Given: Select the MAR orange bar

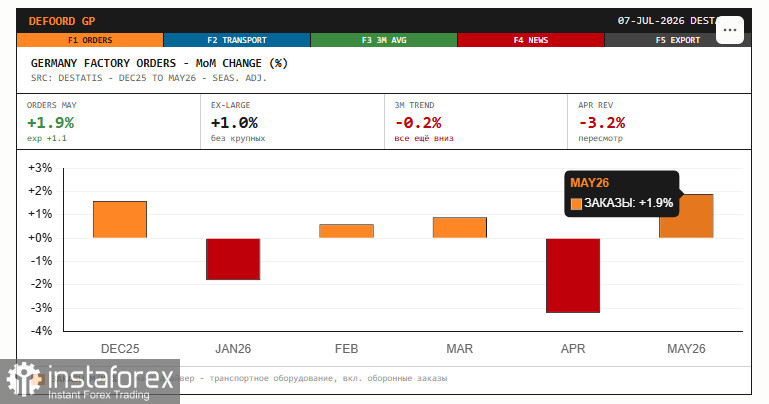Looking at the screenshot, I should click(x=460, y=227).
